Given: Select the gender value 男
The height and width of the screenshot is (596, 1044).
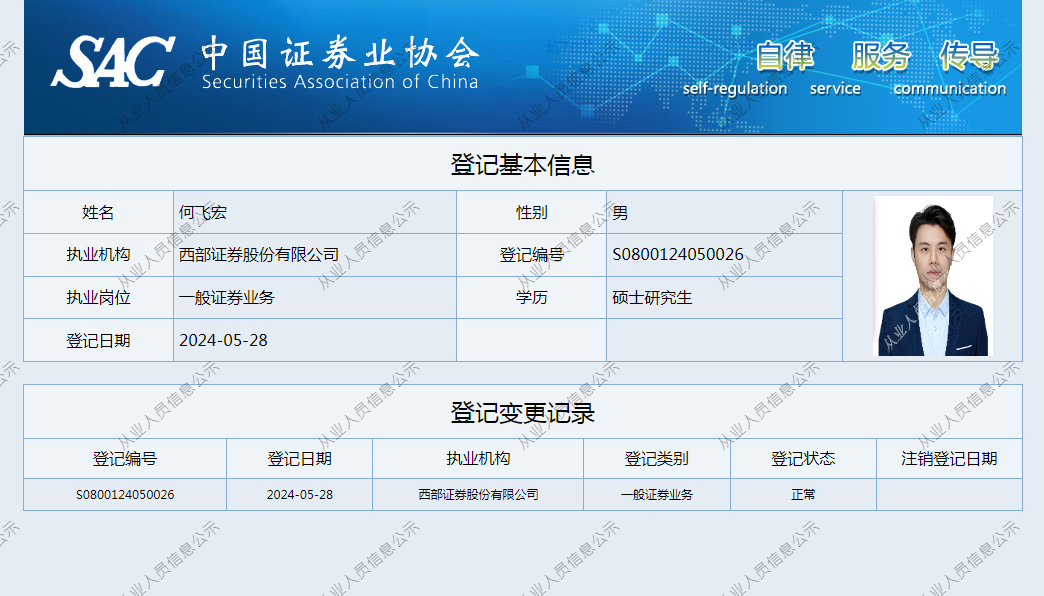Looking at the screenshot, I should (620, 213).
